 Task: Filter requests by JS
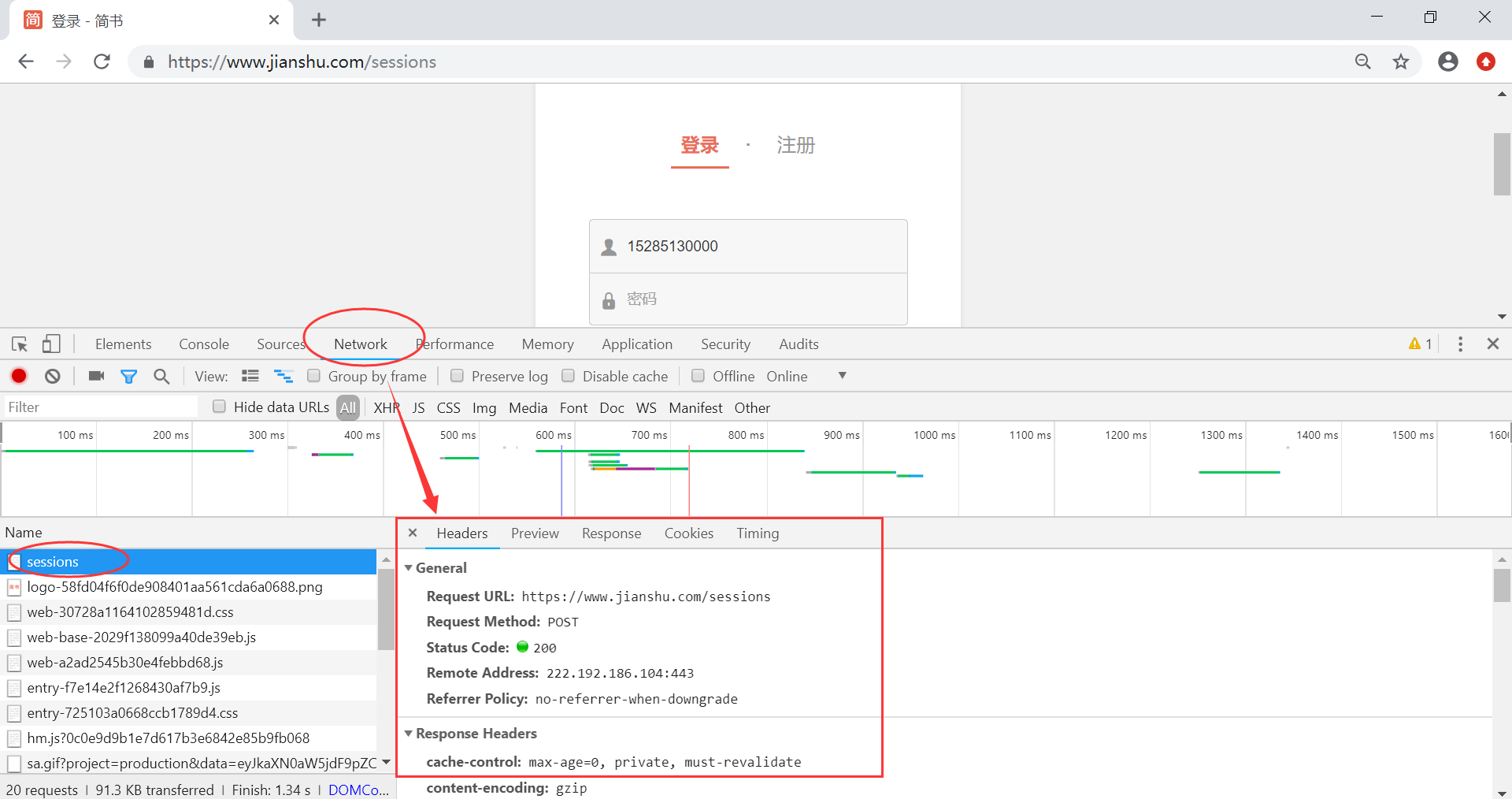coord(419,407)
